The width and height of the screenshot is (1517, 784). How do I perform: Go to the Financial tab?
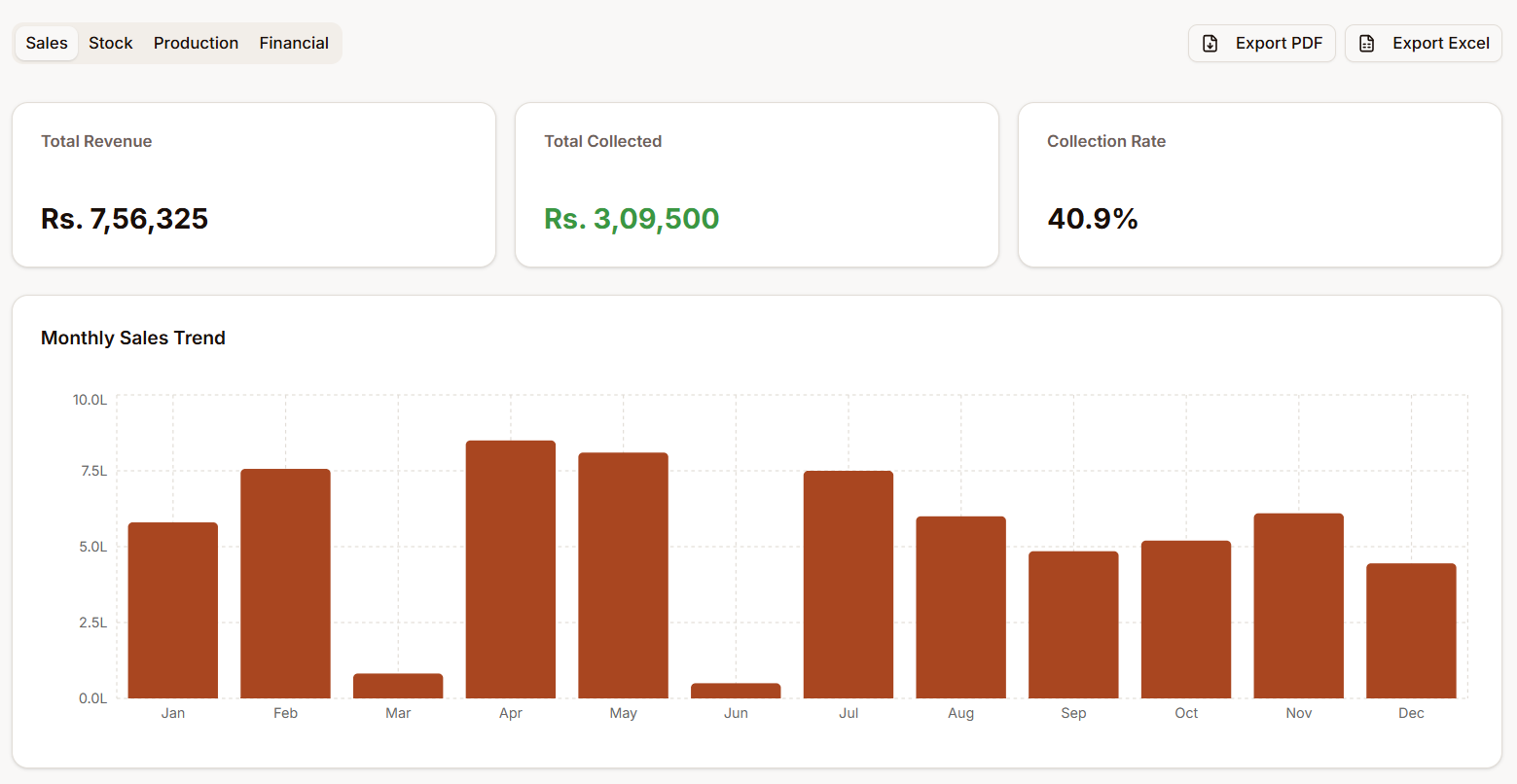pyautogui.click(x=294, y=43)
